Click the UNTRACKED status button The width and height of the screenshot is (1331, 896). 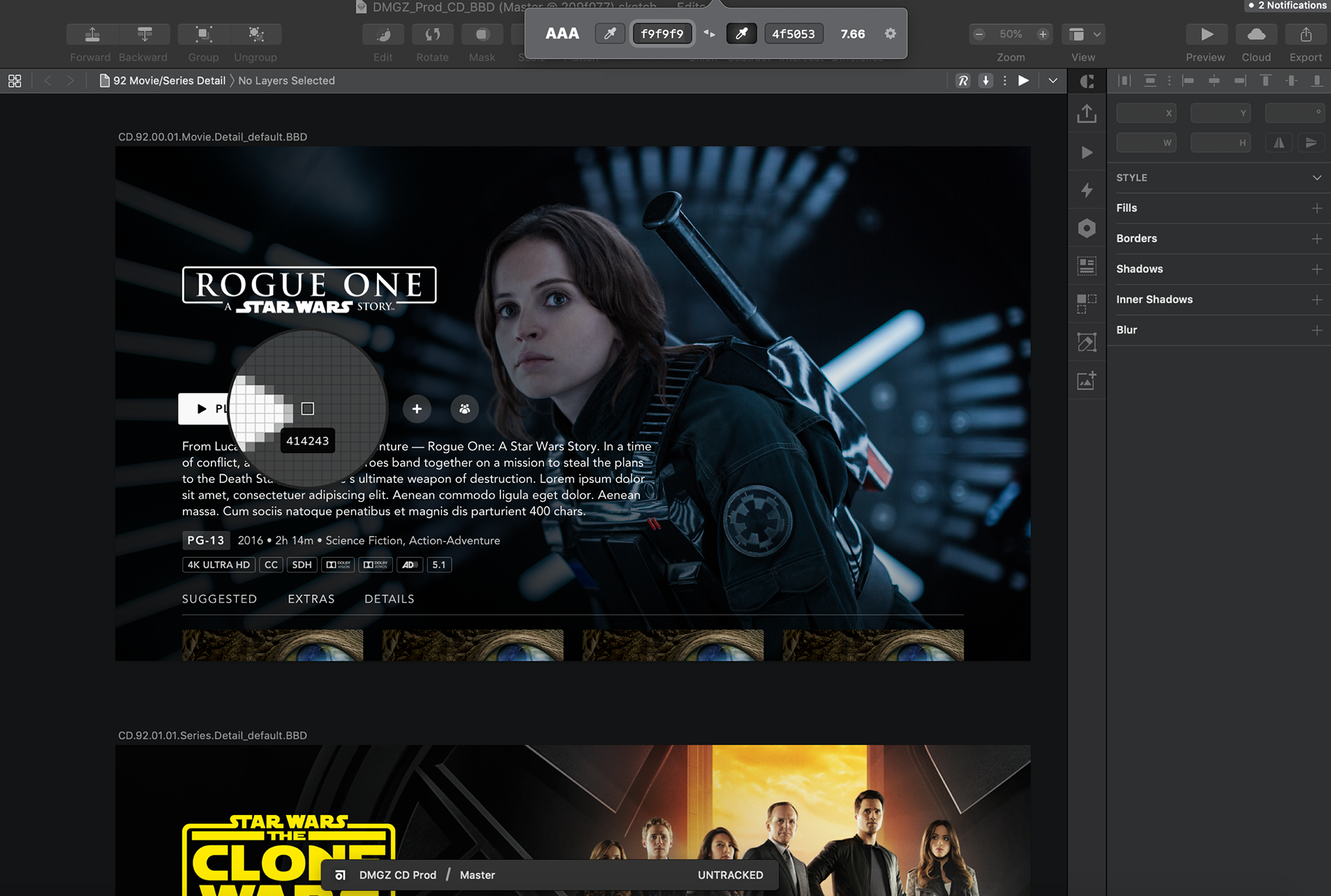click(731, 875)
